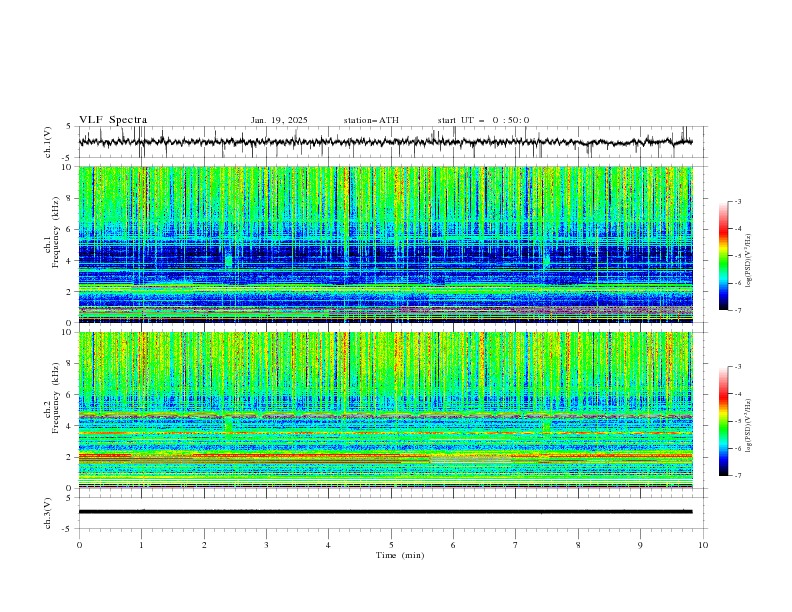Click the ch.1 "Frequency (kHz)" axis label
Image resolution: width=792 pixels, height=612 pixels.
point(55,232)
